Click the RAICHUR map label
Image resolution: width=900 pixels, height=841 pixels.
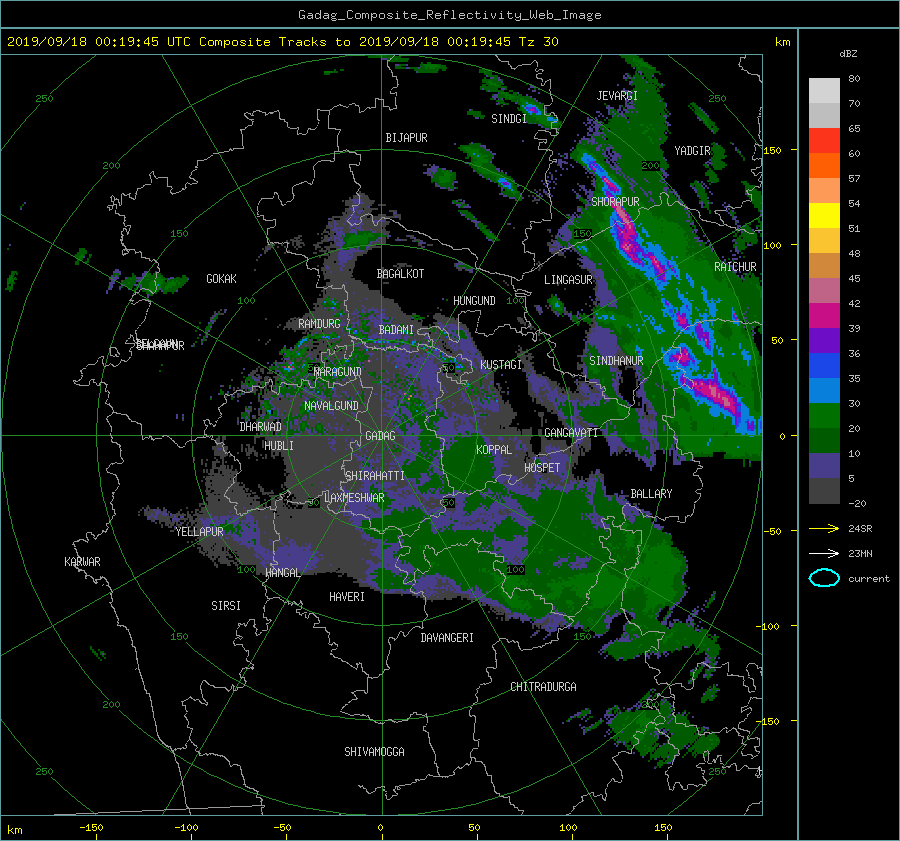click(x=735, y=267)
